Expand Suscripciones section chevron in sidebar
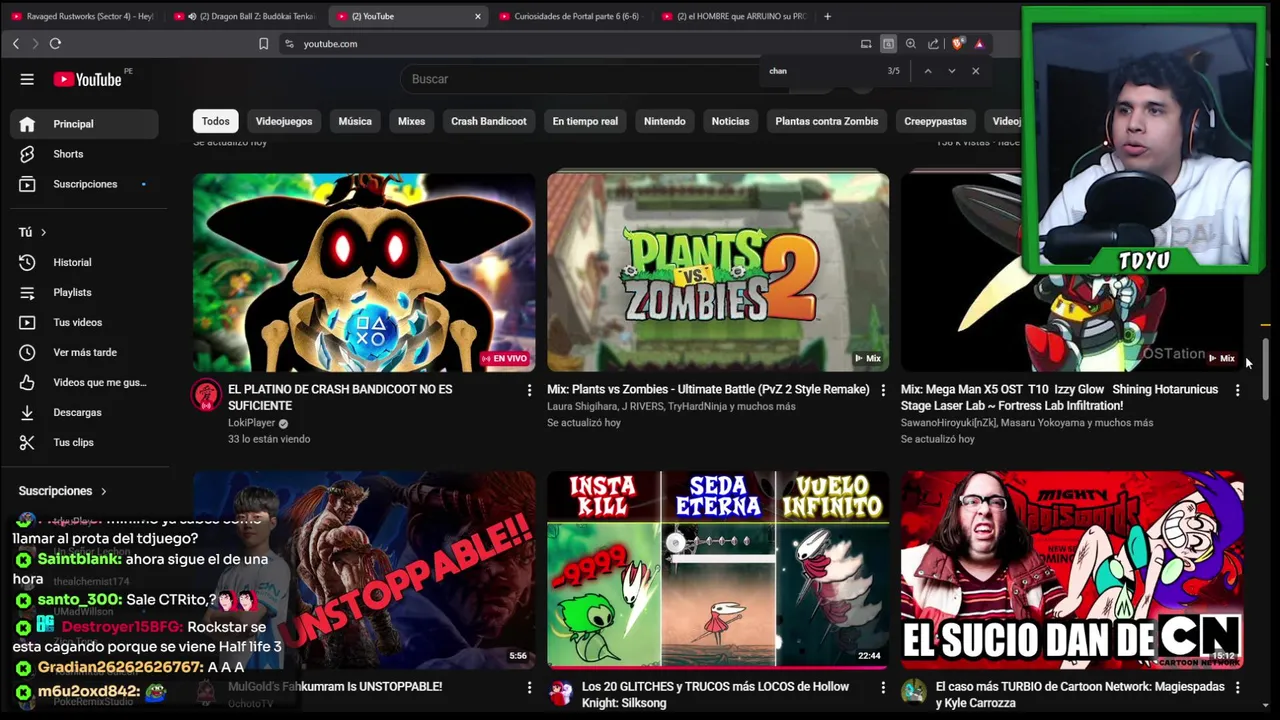This screenshot has width=1280, height=720. pos(103,491)
